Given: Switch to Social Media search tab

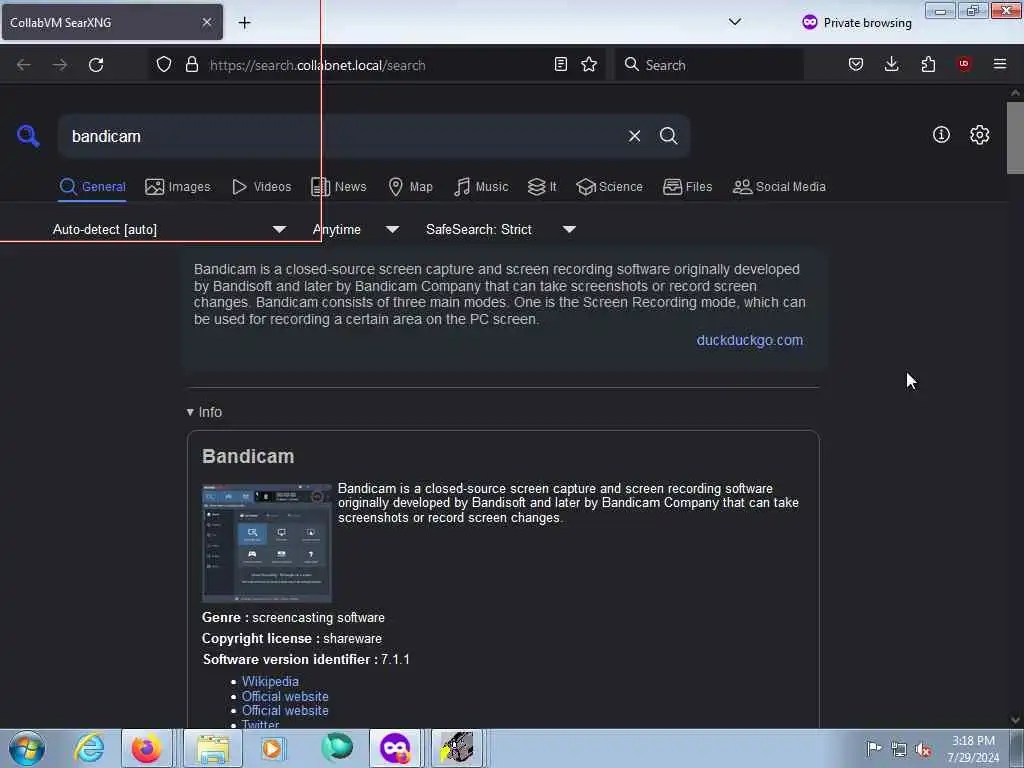Looking at the screenshot, I should coord(779,187).
